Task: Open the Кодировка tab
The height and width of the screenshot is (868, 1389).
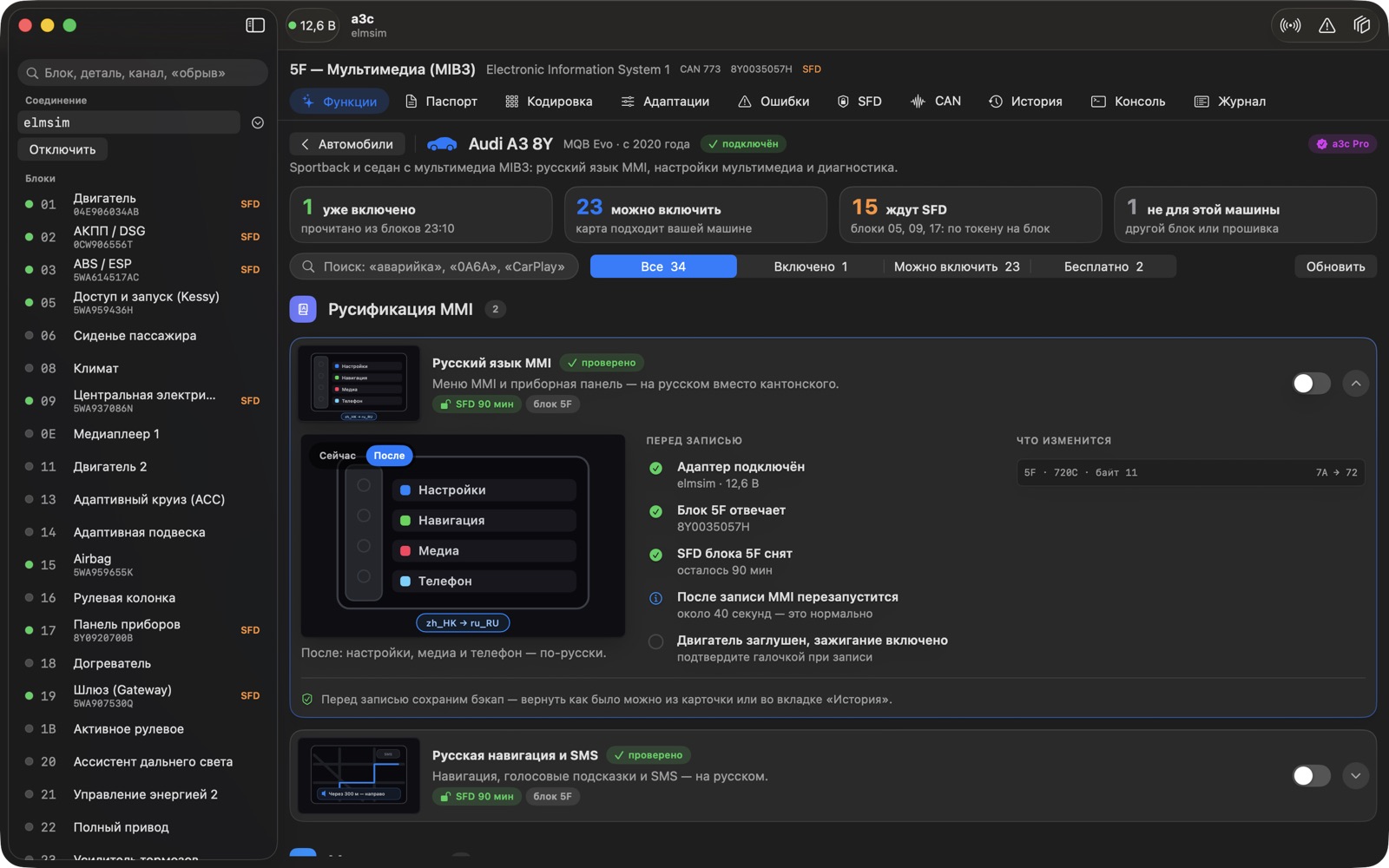Action: [549, 102]
